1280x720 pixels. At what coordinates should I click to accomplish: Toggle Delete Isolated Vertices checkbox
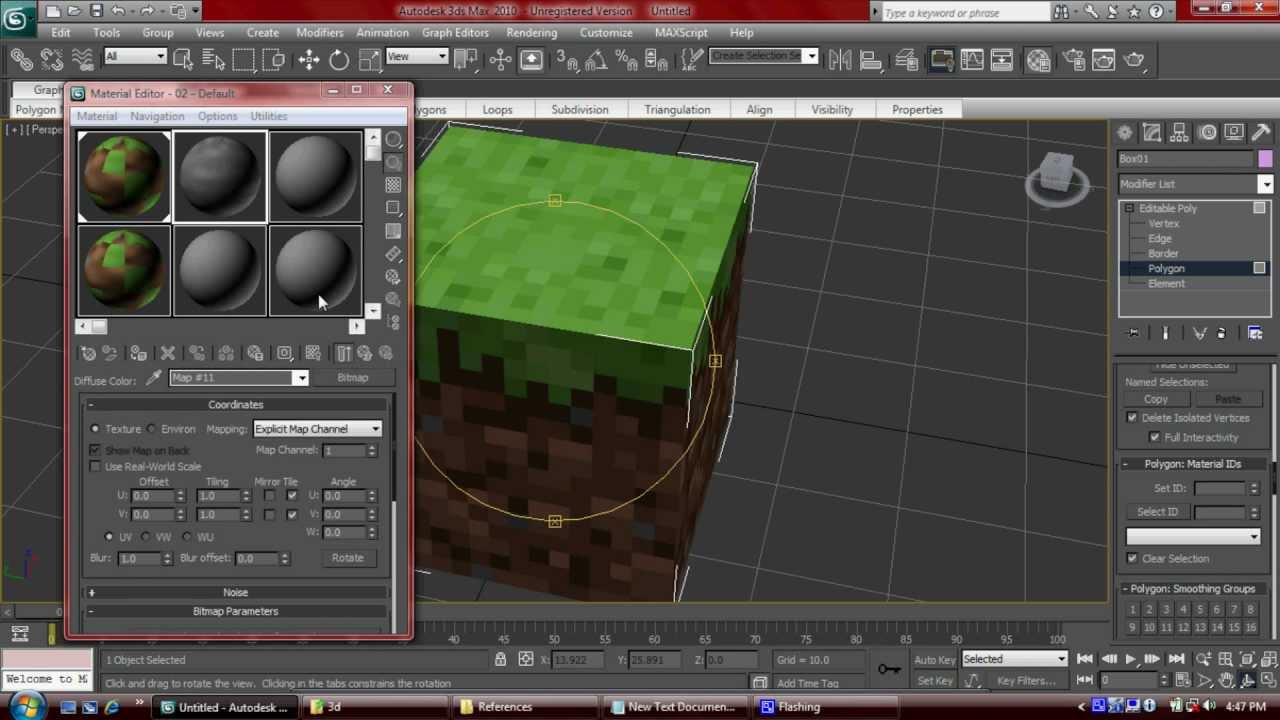1132,418
